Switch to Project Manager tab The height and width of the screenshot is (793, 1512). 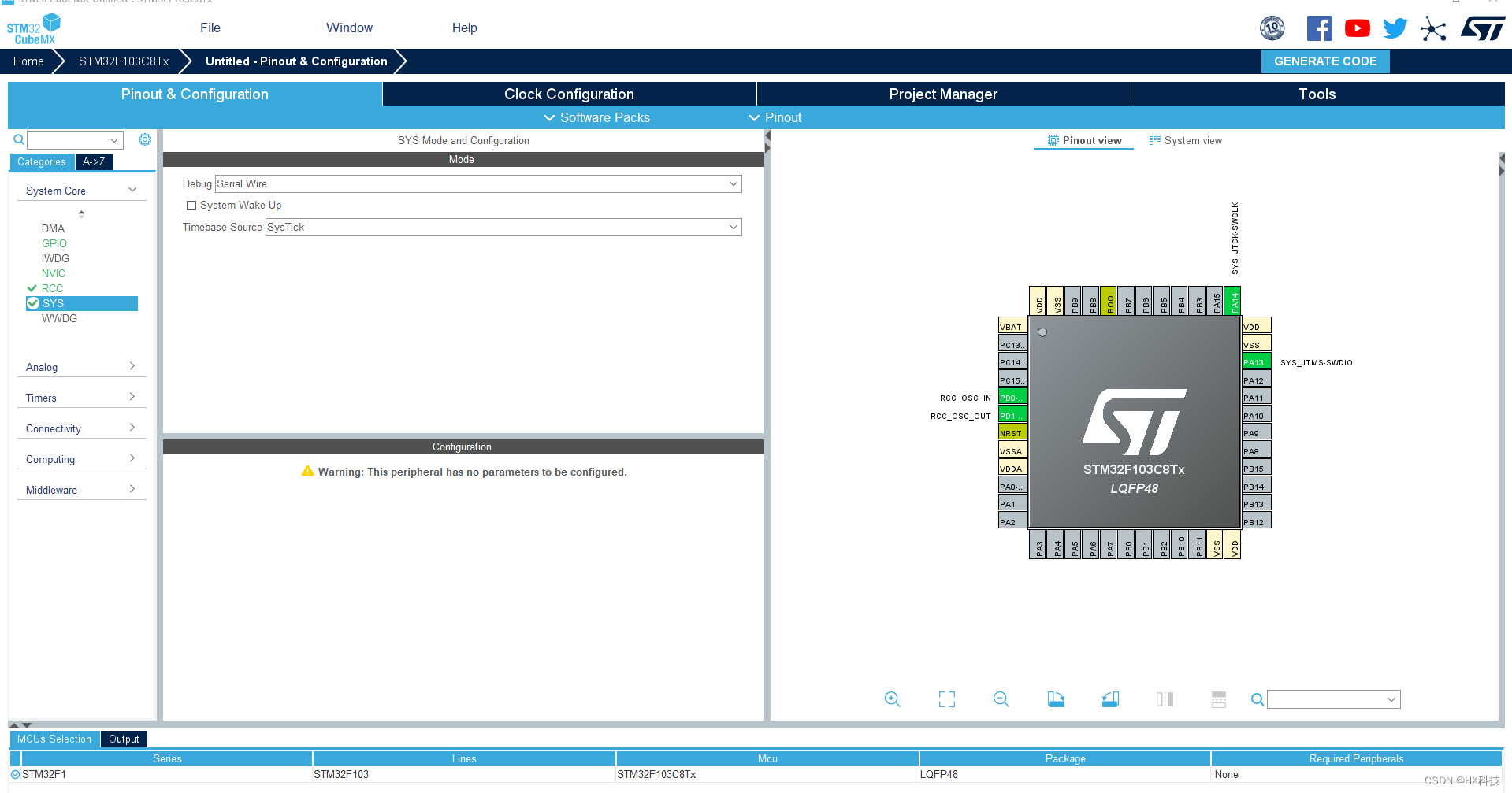[x=943, y=94]
